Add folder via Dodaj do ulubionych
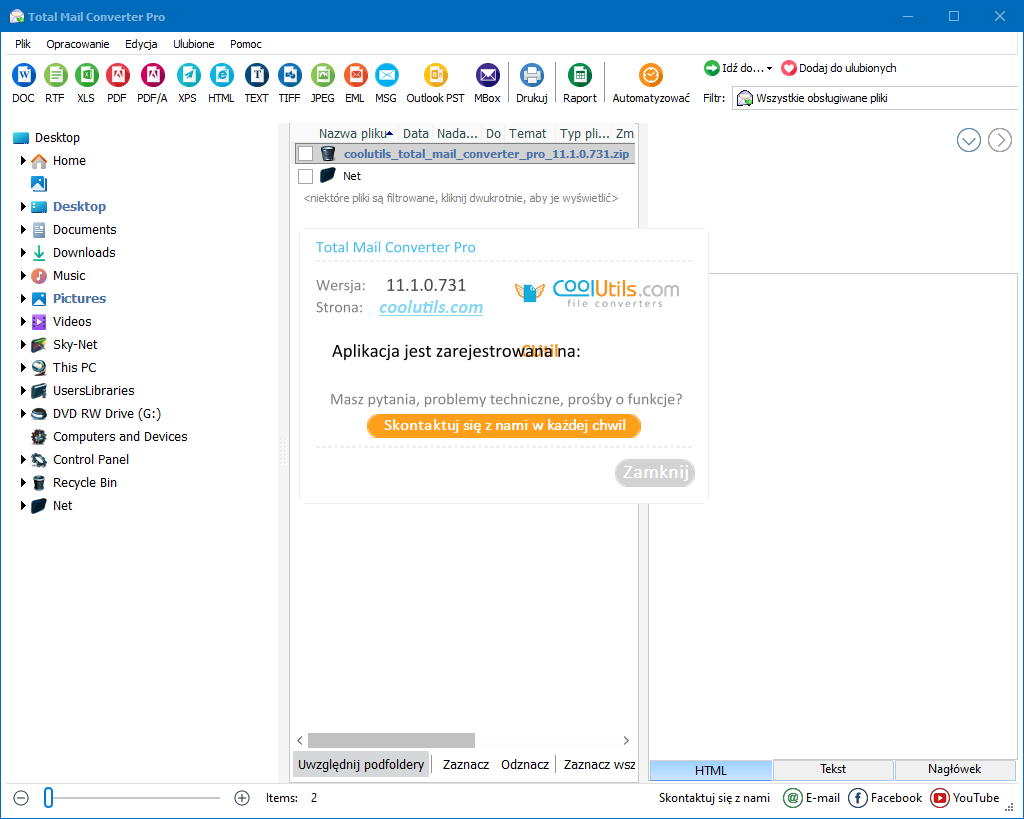The image size is (1024, 819). coord(839,68)
